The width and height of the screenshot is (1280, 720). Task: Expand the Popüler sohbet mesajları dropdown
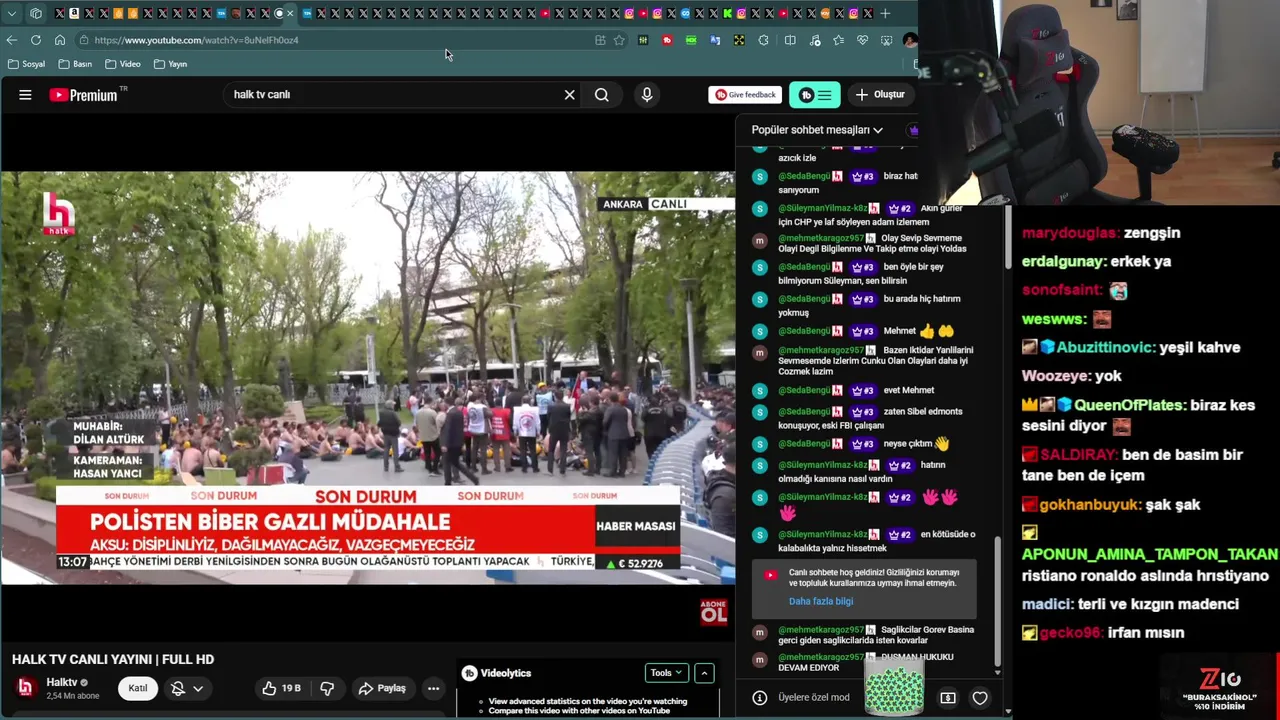point(818,130)
